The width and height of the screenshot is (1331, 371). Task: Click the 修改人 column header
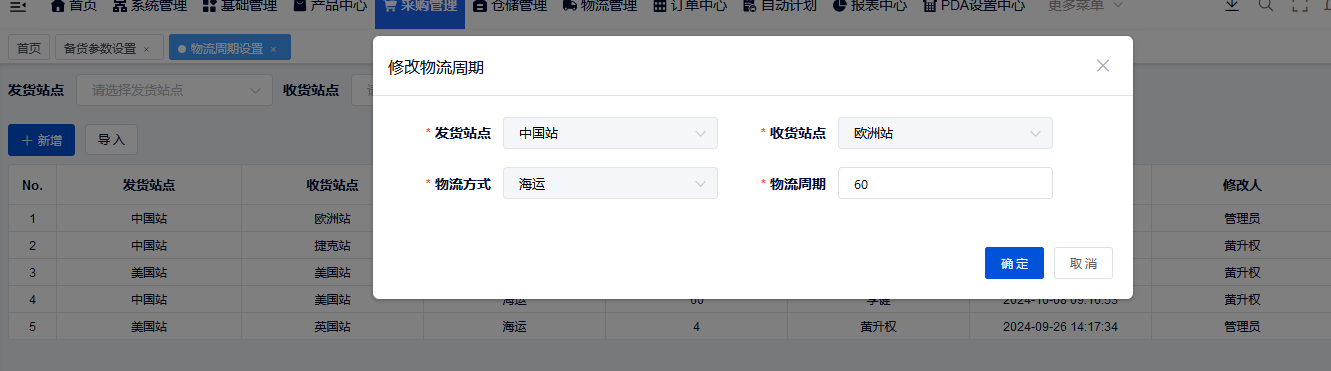[1242, 185]
